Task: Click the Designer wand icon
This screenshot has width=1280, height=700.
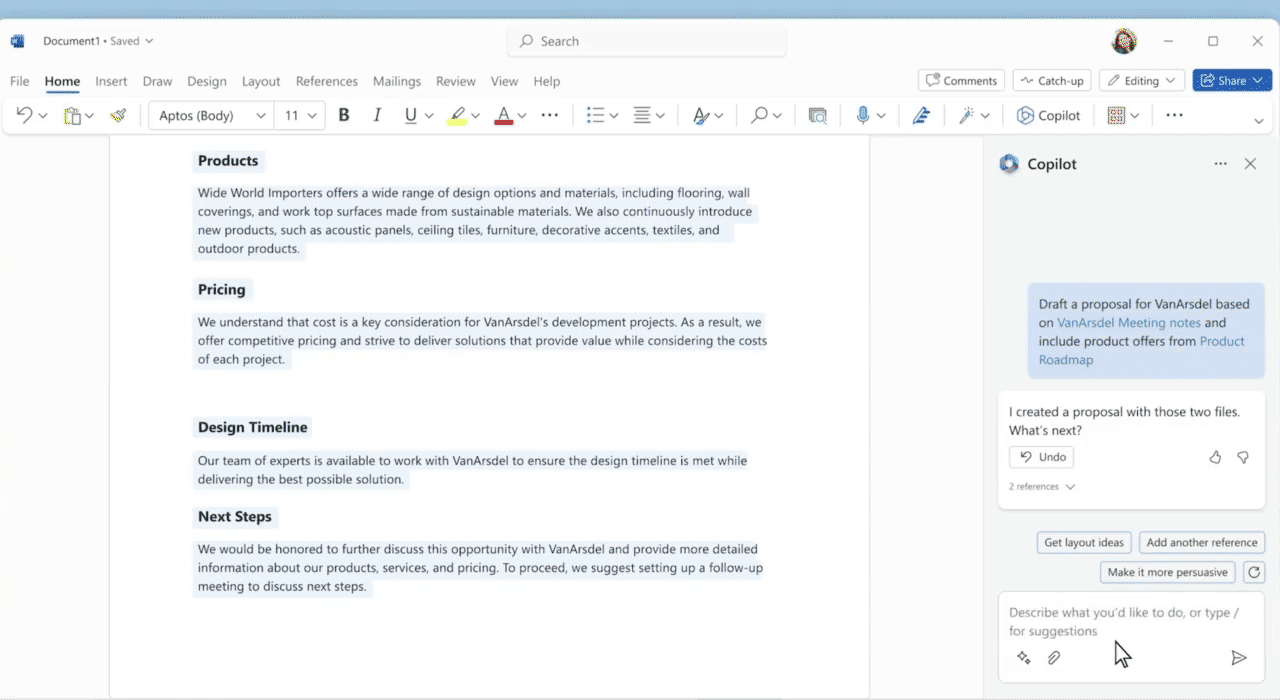Action: pos(966,115)
